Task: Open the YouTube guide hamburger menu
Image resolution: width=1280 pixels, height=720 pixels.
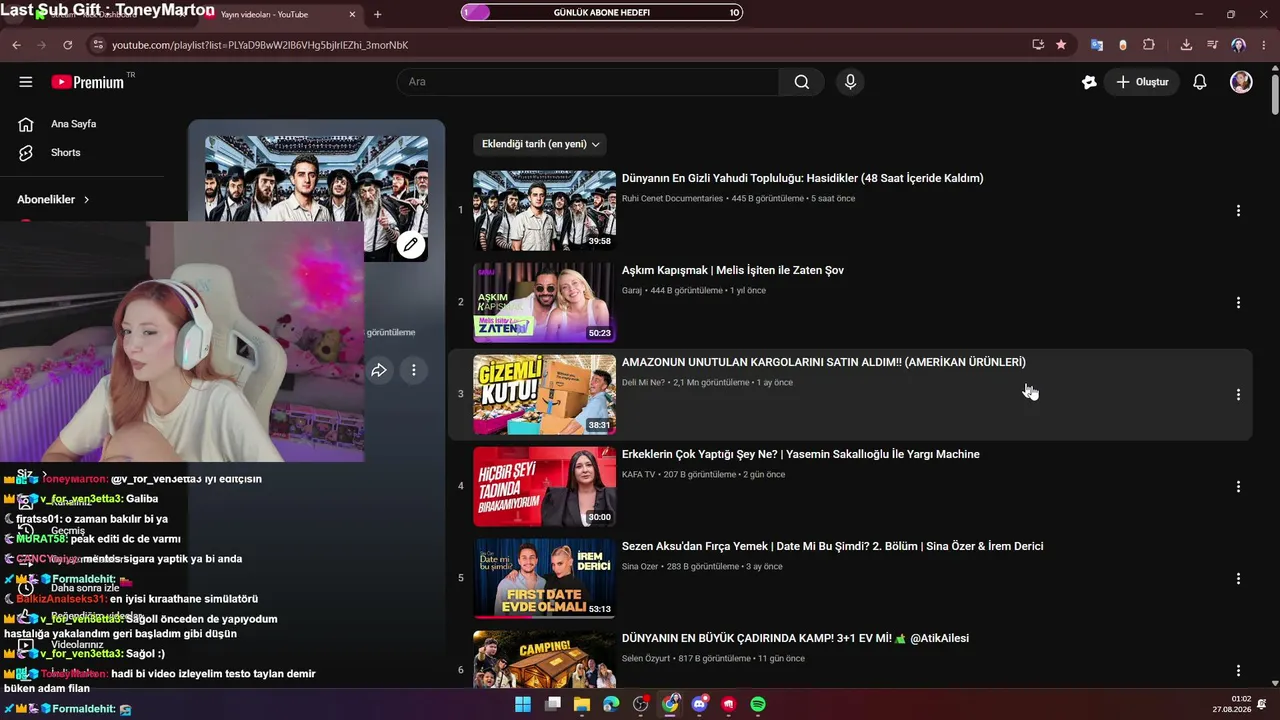Action: click(26, 82)
